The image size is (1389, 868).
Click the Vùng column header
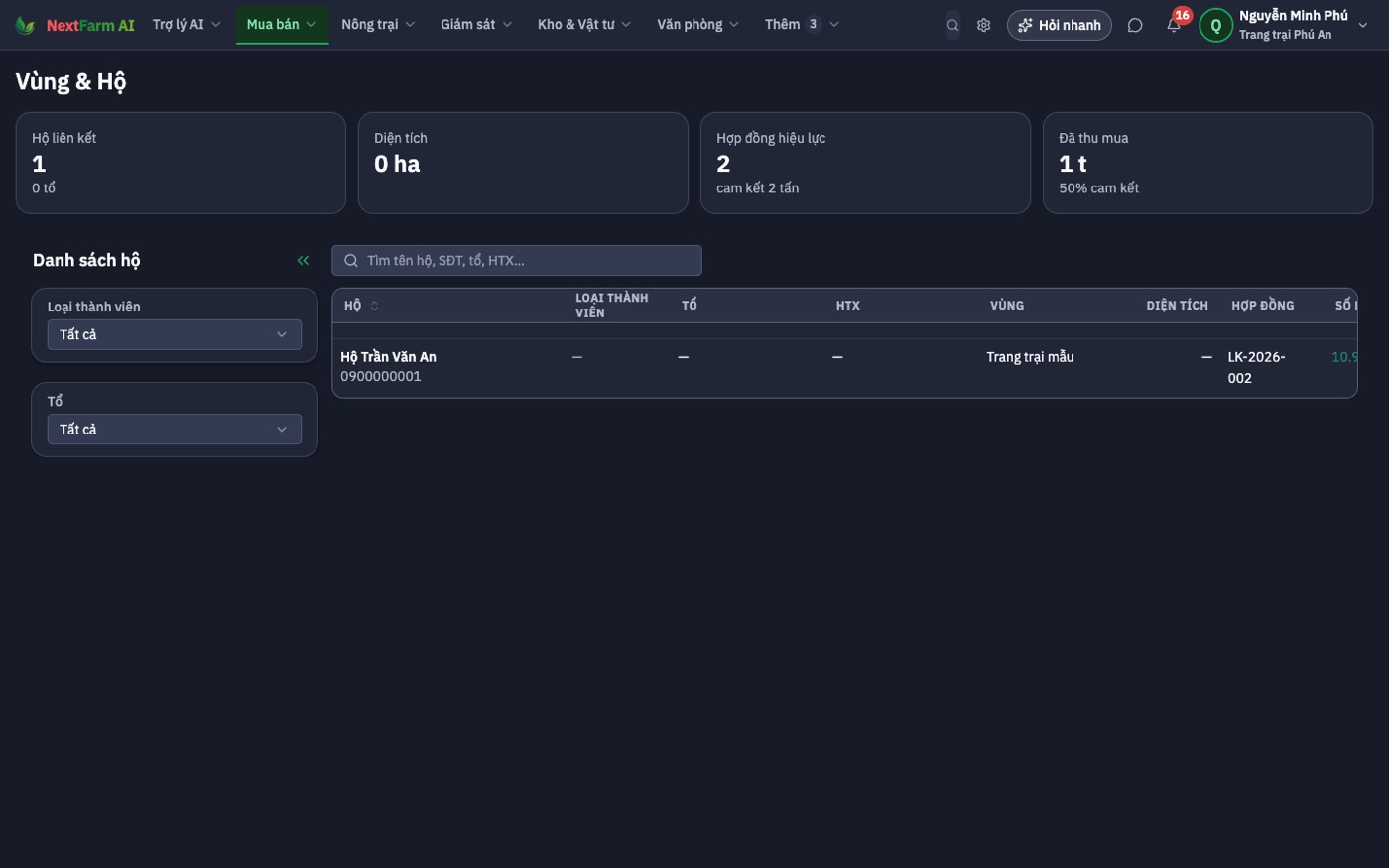pyautogui.click(x=1007, y=306)
